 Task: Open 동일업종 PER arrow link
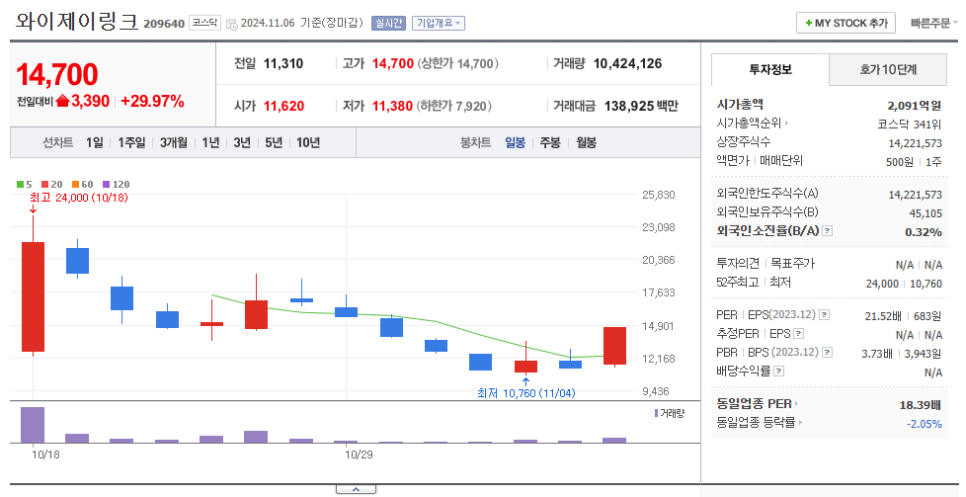point(757,404)
